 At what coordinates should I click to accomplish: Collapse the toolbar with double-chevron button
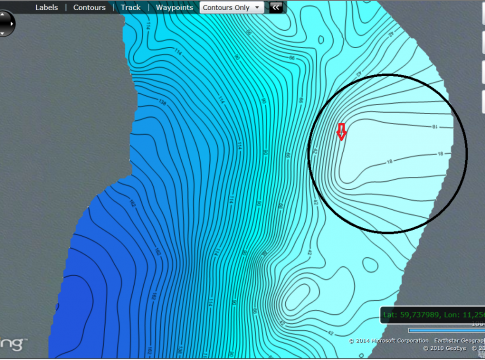click(x=276, y=7)
